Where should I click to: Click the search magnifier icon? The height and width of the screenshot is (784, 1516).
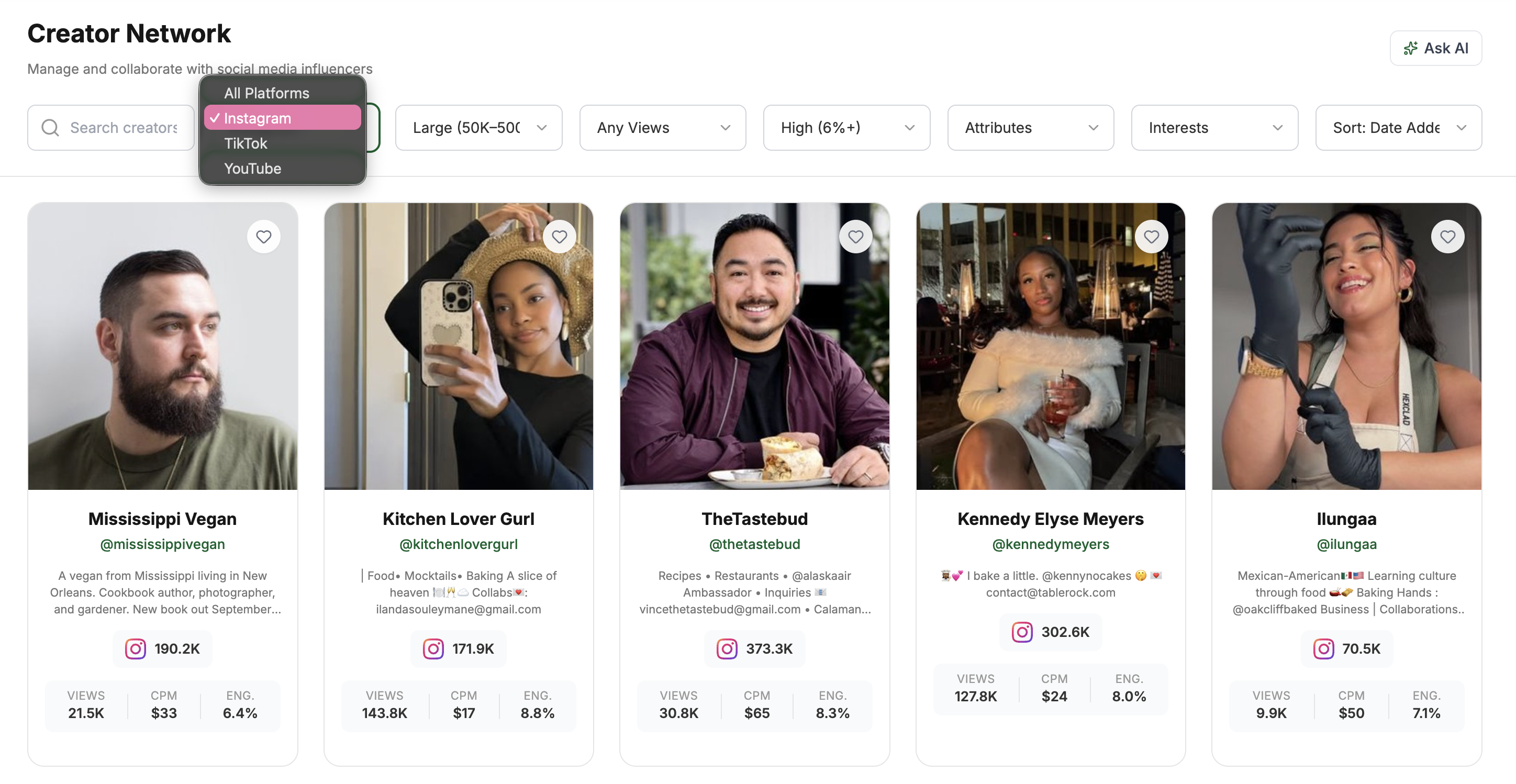[51, 128]
